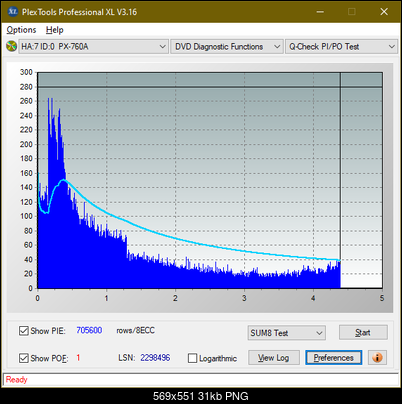This screenshot has width=402, height=404.
Task: Toggle the Show POF checkbox
Action: click(x=24, y=358)
